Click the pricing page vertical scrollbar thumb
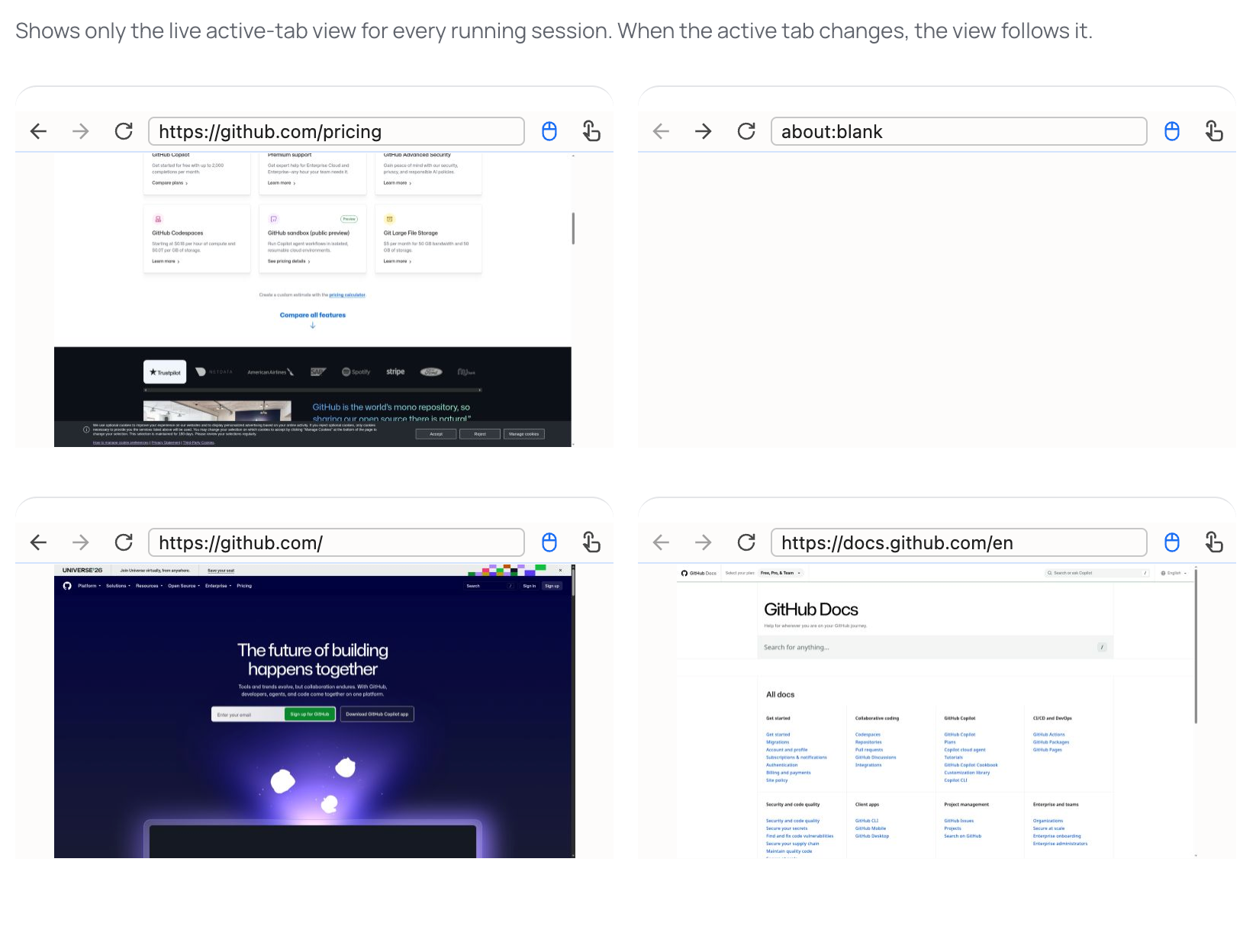The image size is (1256, 952). coord(573,228)
